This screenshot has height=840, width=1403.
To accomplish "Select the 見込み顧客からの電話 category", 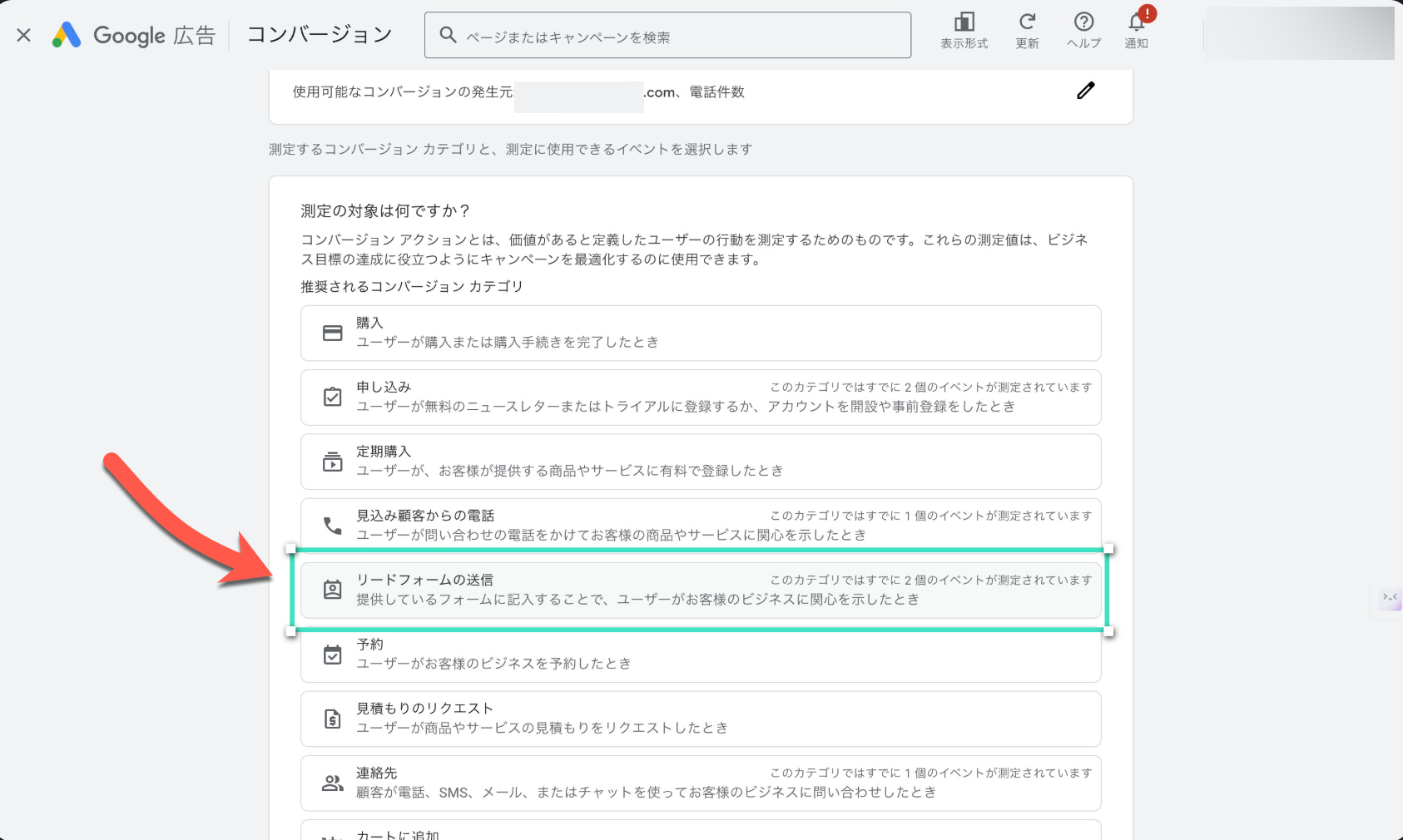I will click(x=700, y=526).
